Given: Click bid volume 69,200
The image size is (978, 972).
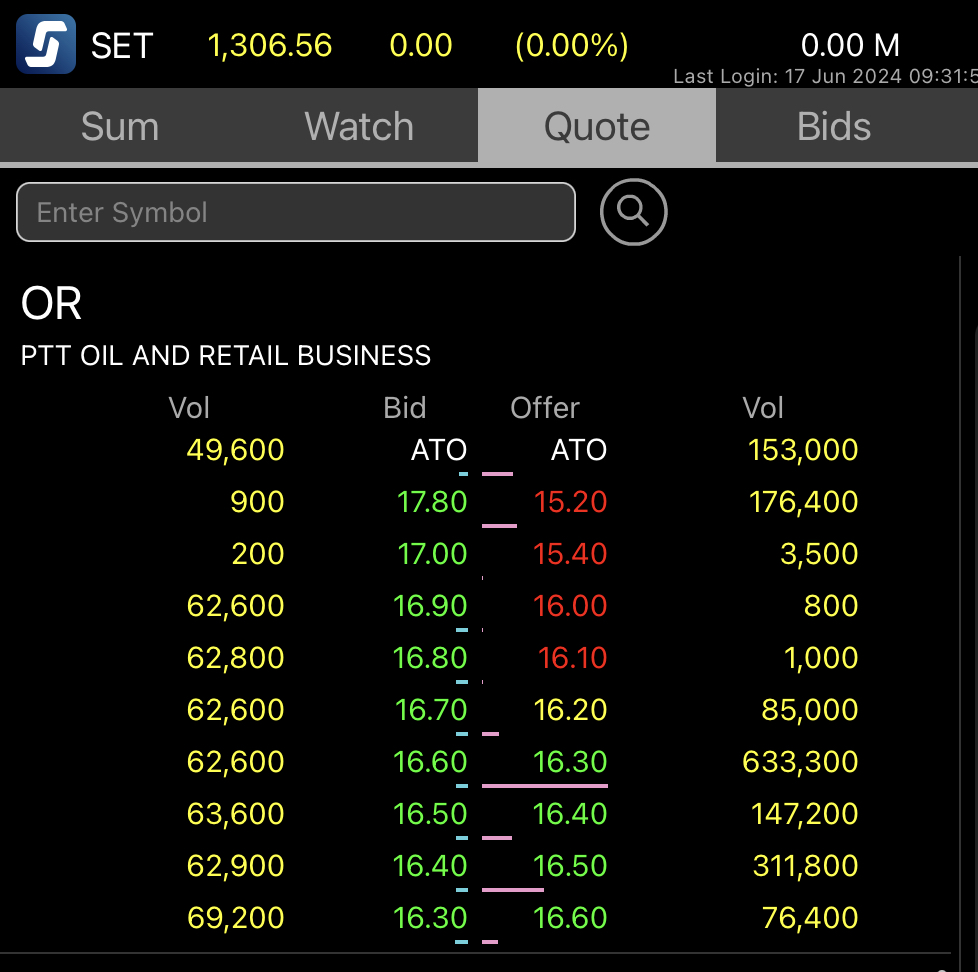Looking at the screenshot, I should pos(236,918).
